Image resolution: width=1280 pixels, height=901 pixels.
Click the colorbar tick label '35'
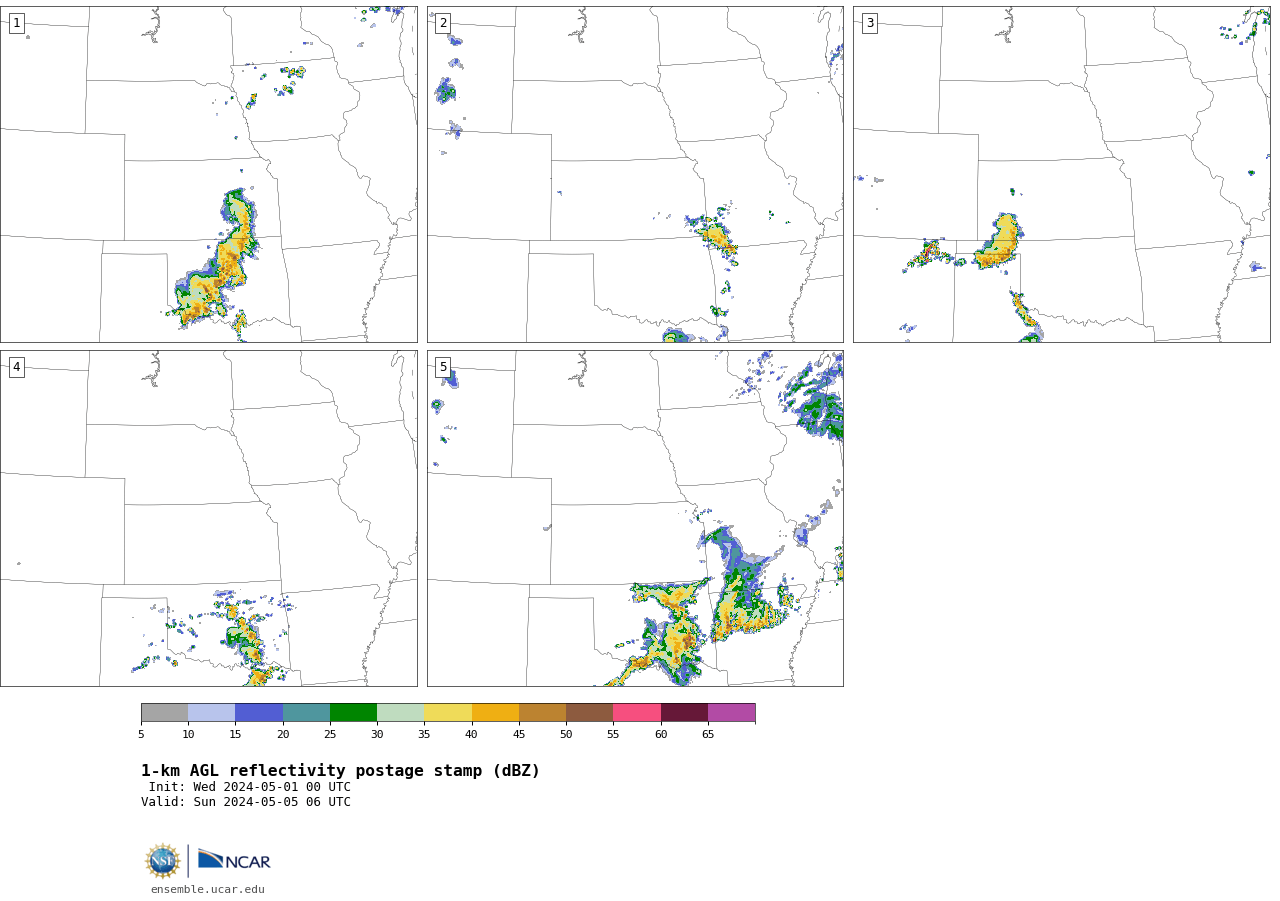[424, 735]
